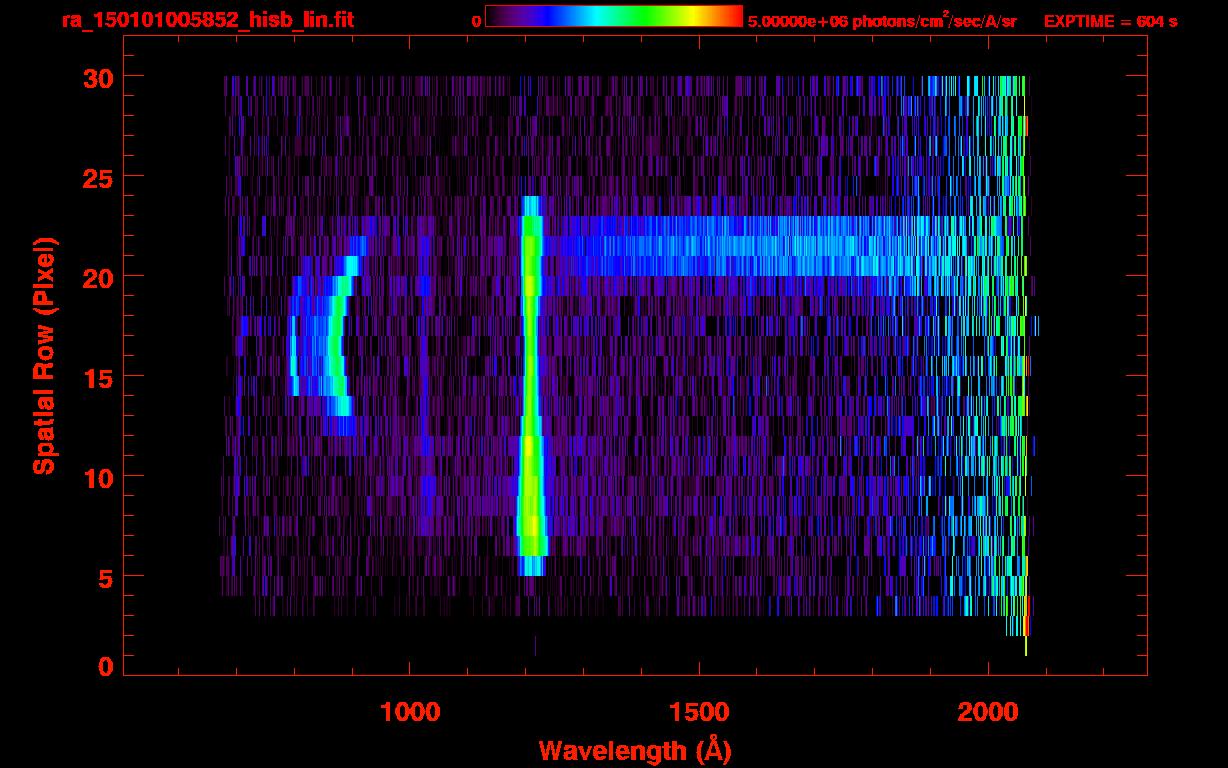Click the spatial row 20 tick label

pyautogui.click(x=98, y=277)
